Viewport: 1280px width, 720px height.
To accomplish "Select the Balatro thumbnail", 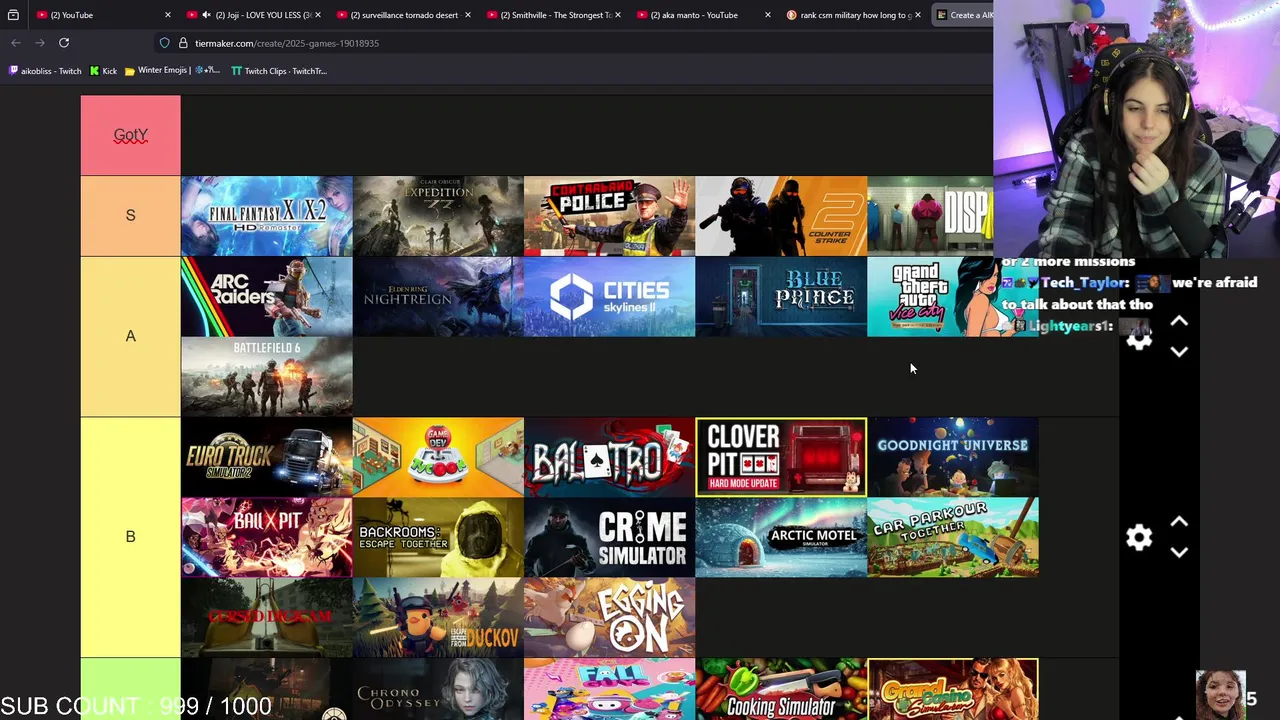I will [x=610, y=457].
